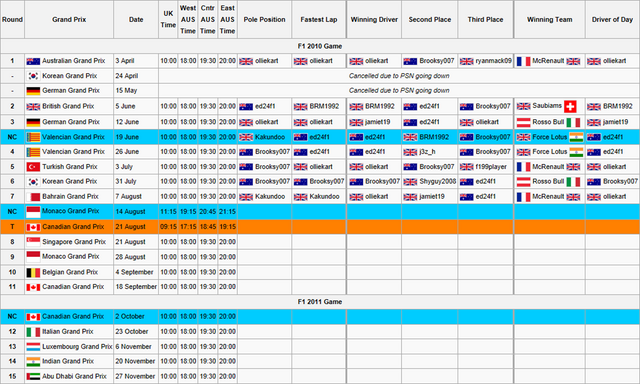
Task: Click the British flag beside British Grand Prix
Action: tap(33, 107)
